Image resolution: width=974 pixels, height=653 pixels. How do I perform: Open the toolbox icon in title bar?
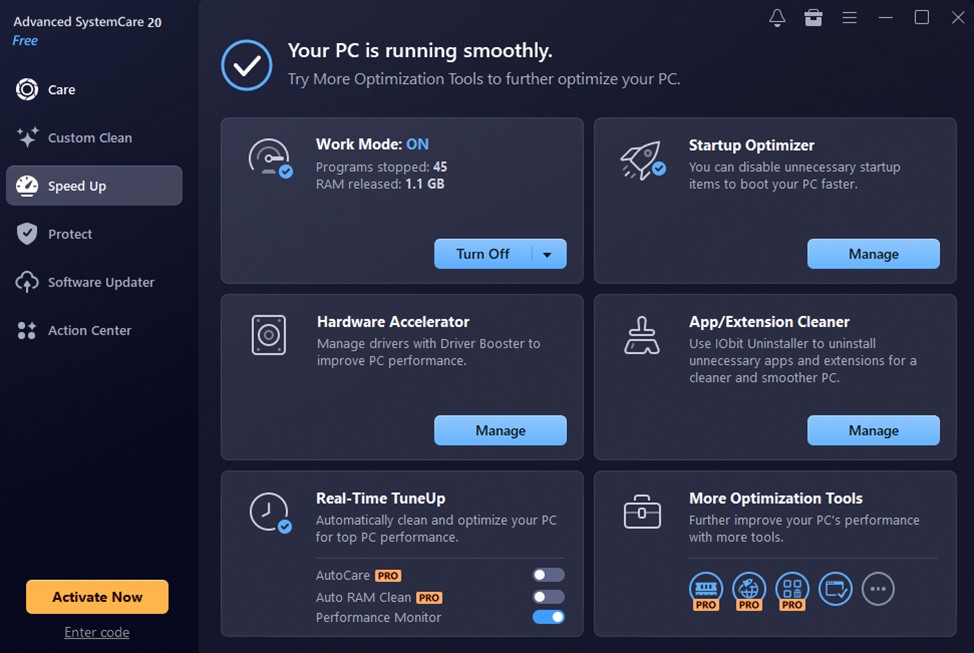point(813,17)
